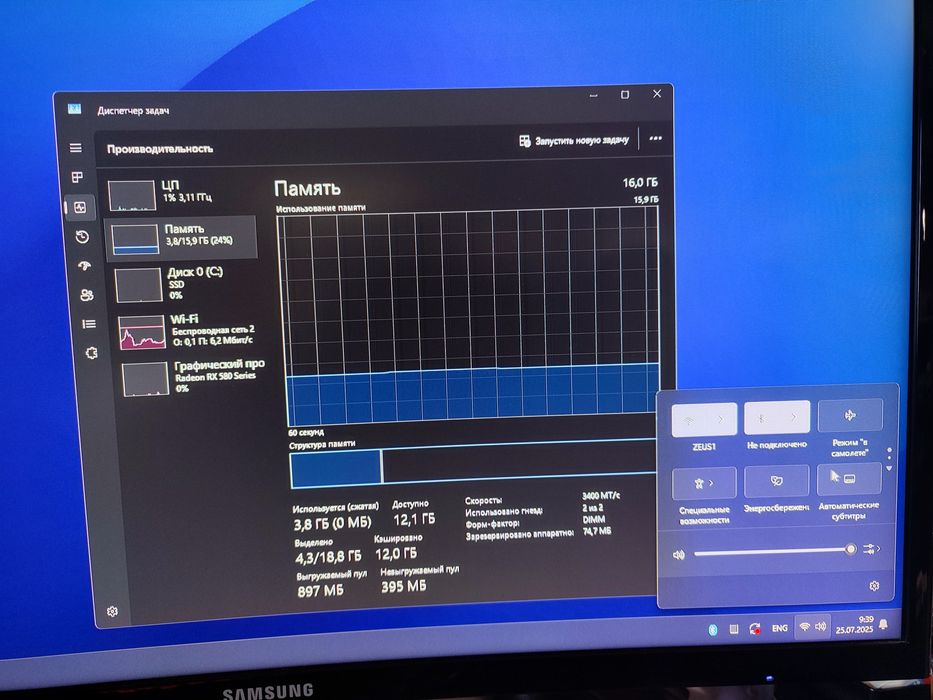Click the 12,1 ГБ available value
Viewport: 933px width, 700px height.
click(x=414, y=519)
